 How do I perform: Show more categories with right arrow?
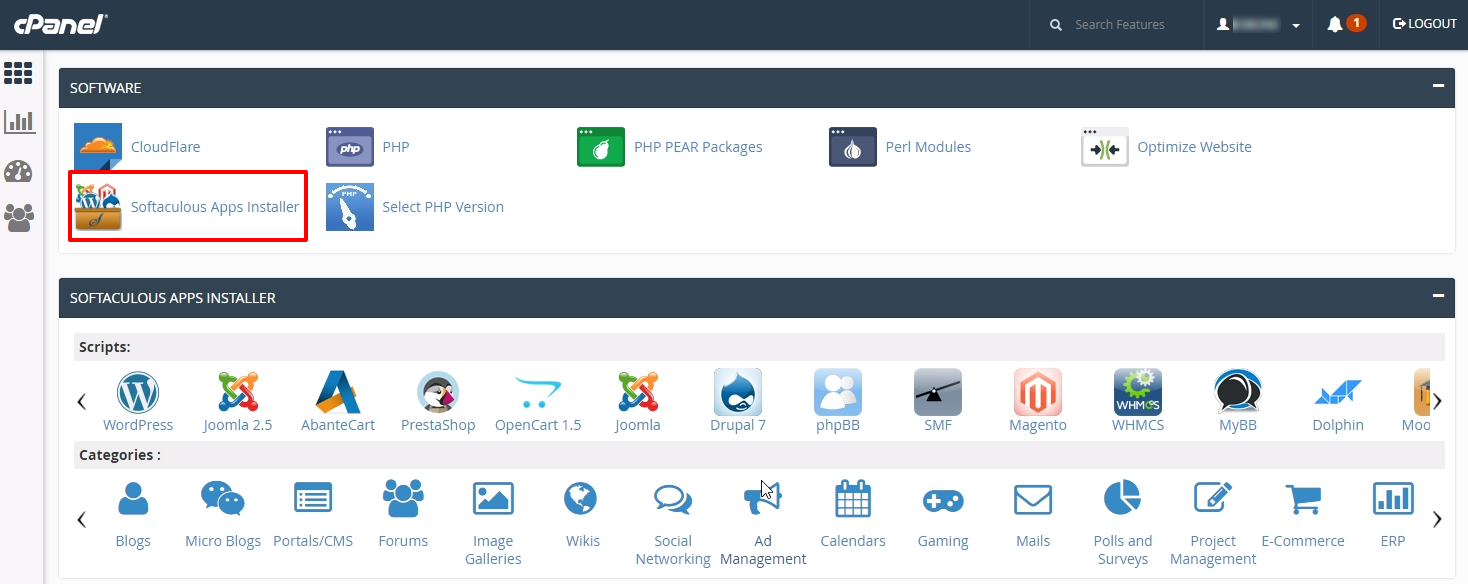pyautogui.click(x=1437, y=519)
